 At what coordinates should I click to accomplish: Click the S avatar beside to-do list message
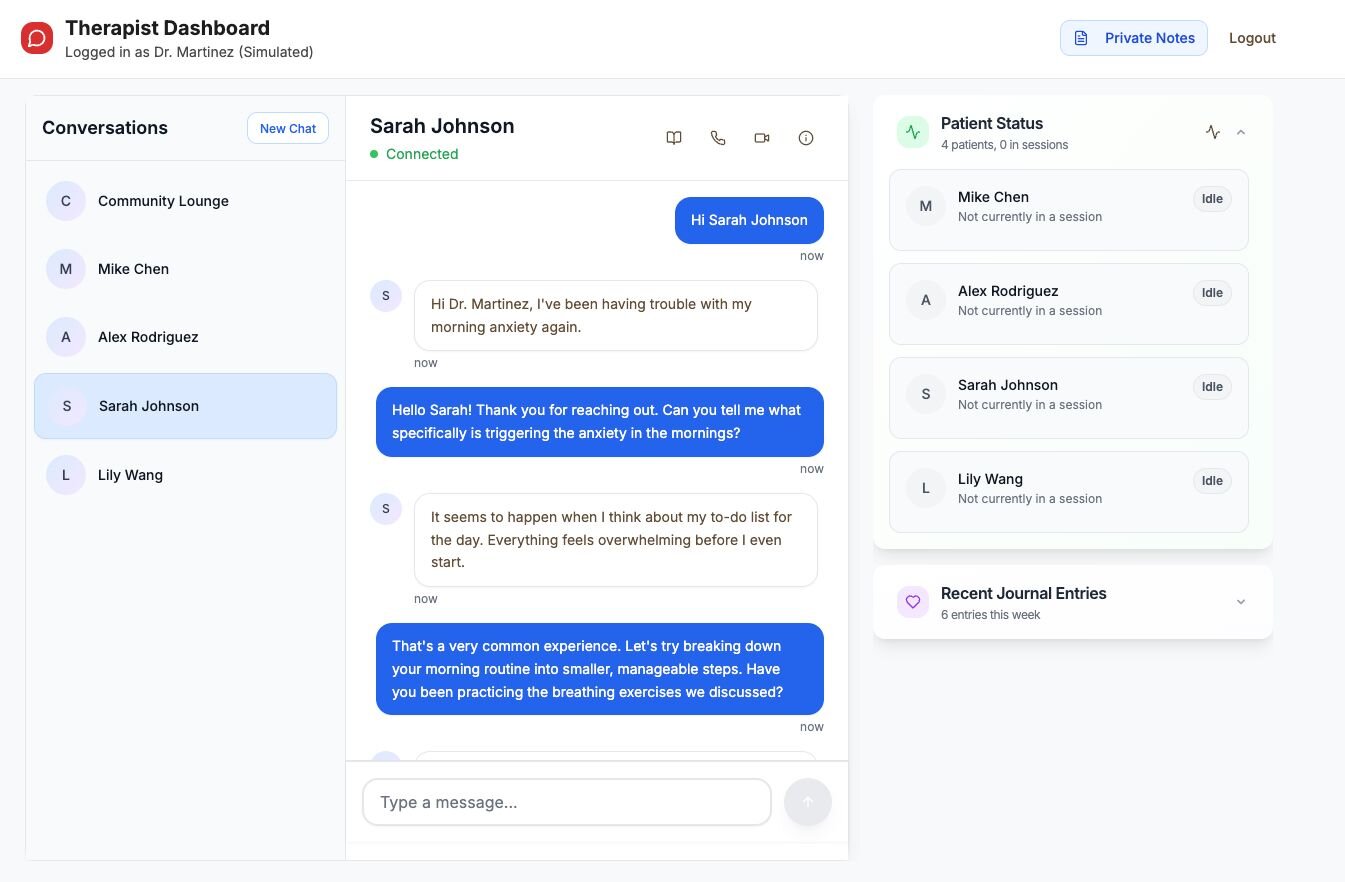[x=386, y=509]
